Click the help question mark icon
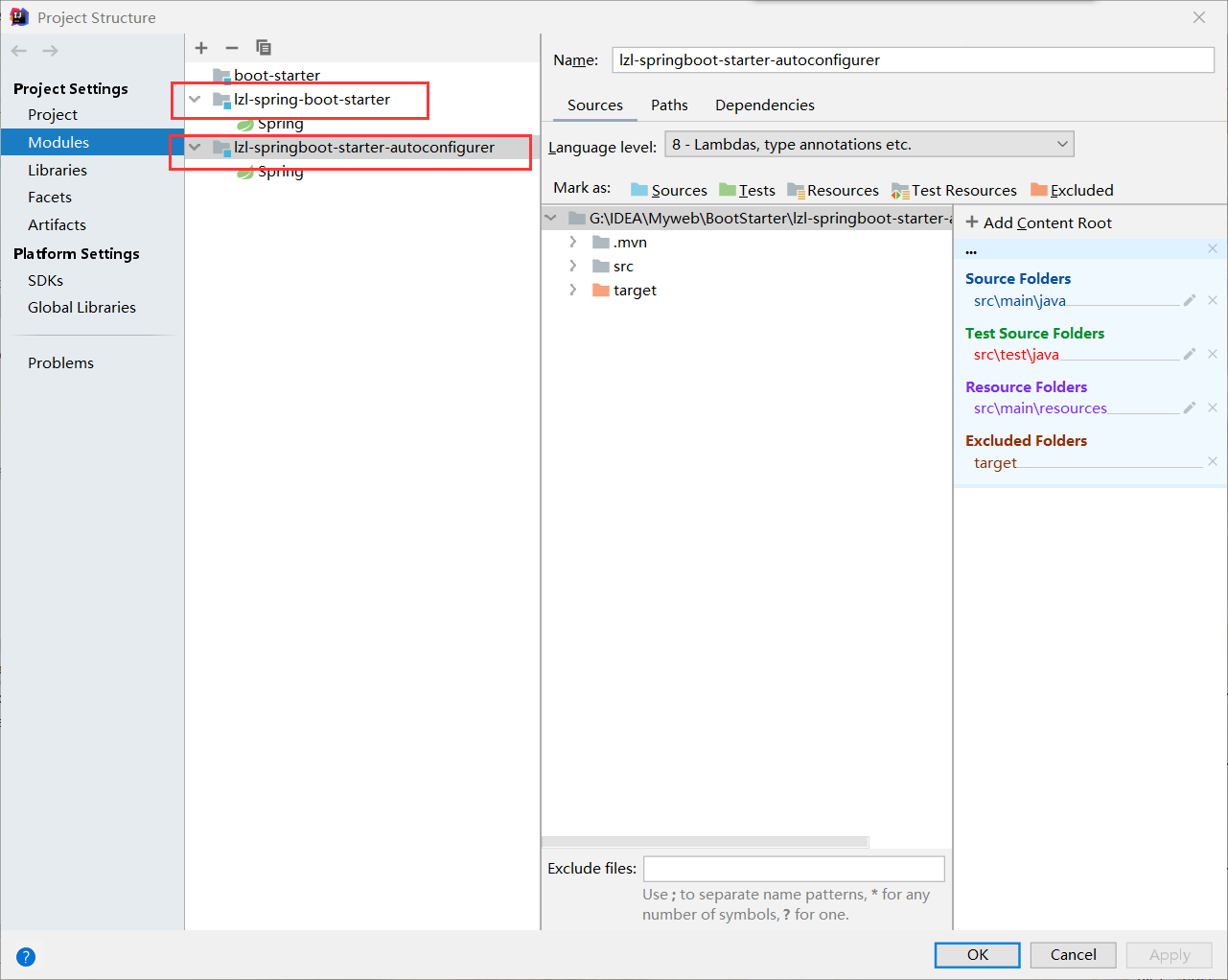The height and width of the screenshot is (980, 1228). [x=26, y=956]
